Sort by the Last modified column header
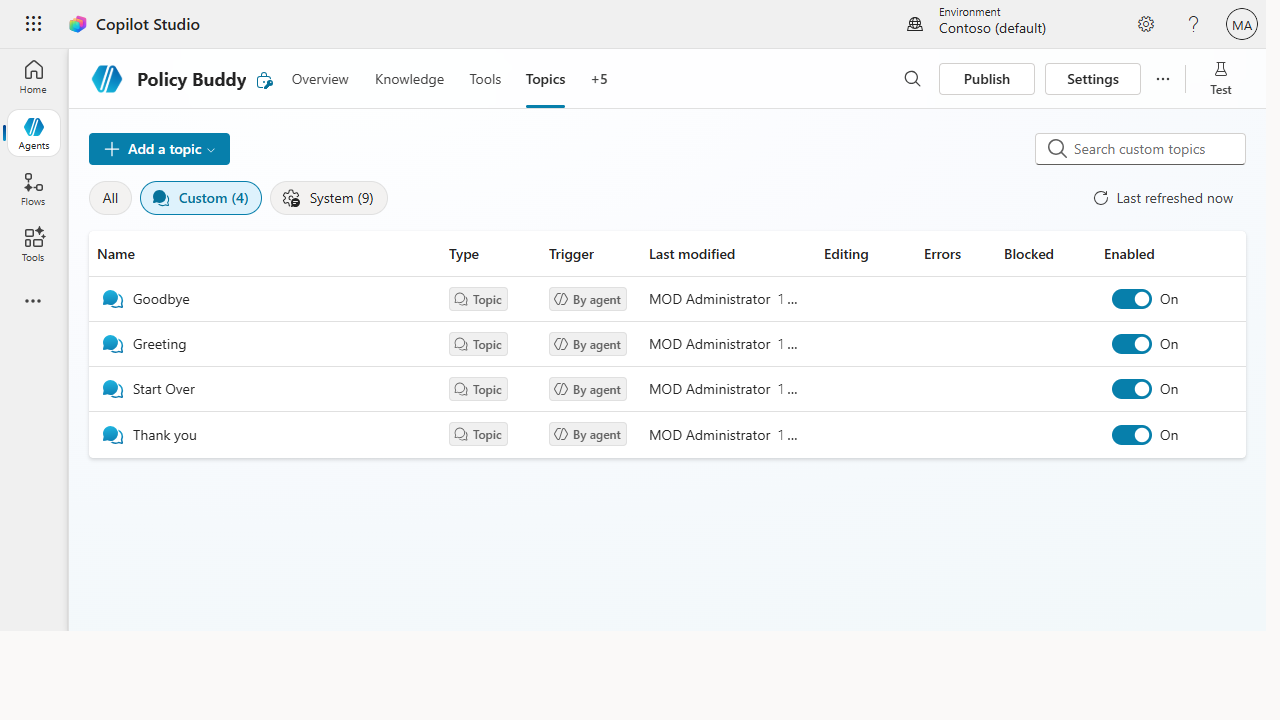This screenshot has width=1280, height=720. coord(692,254)
